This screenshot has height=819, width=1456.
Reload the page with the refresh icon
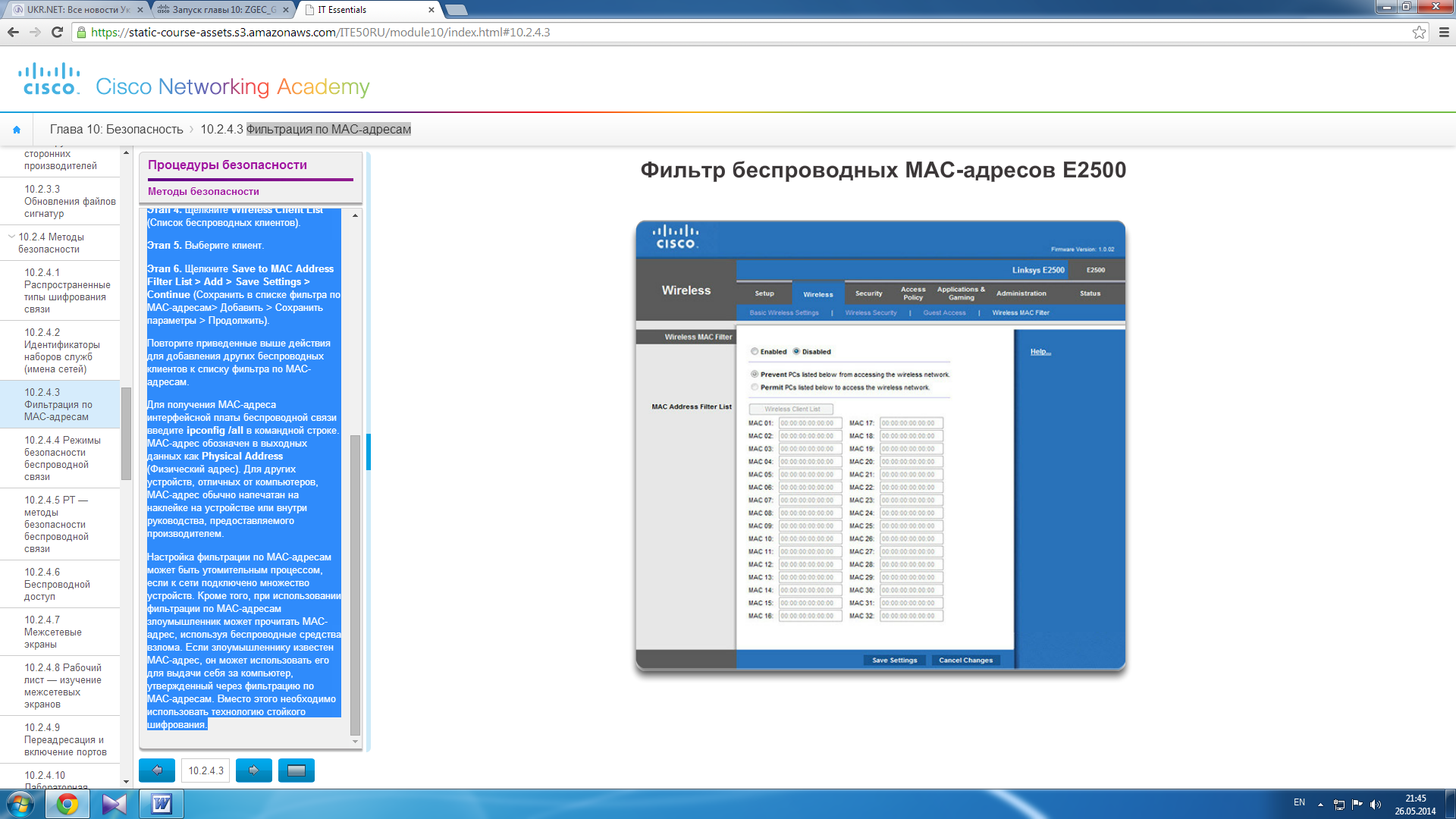click(57, 32)
